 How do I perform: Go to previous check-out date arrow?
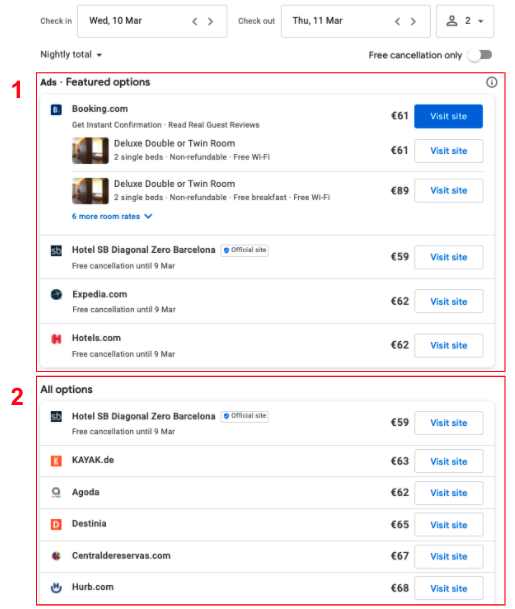(x=397, y=21)
